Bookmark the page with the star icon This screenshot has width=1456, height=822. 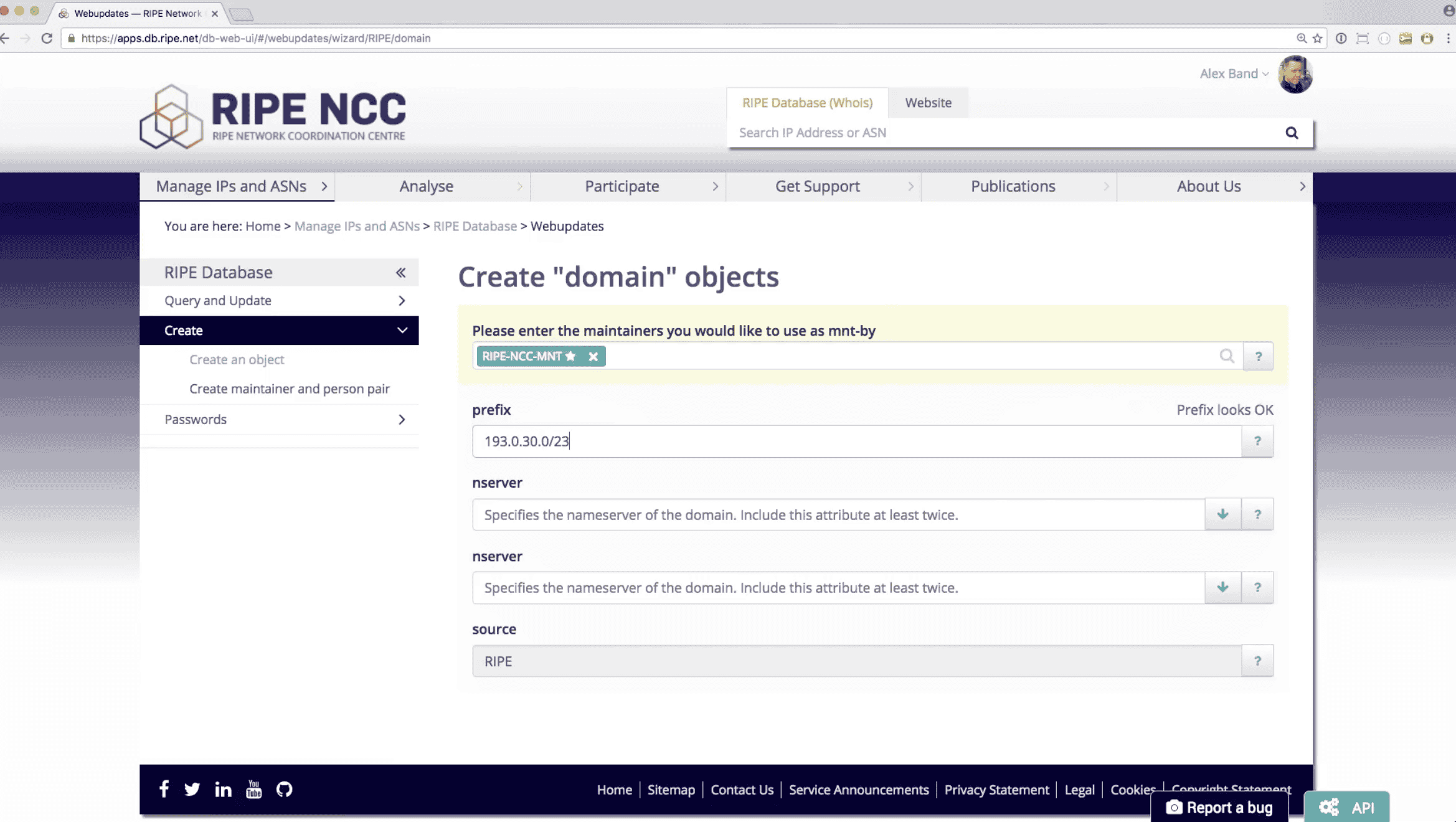point(1317,38)
